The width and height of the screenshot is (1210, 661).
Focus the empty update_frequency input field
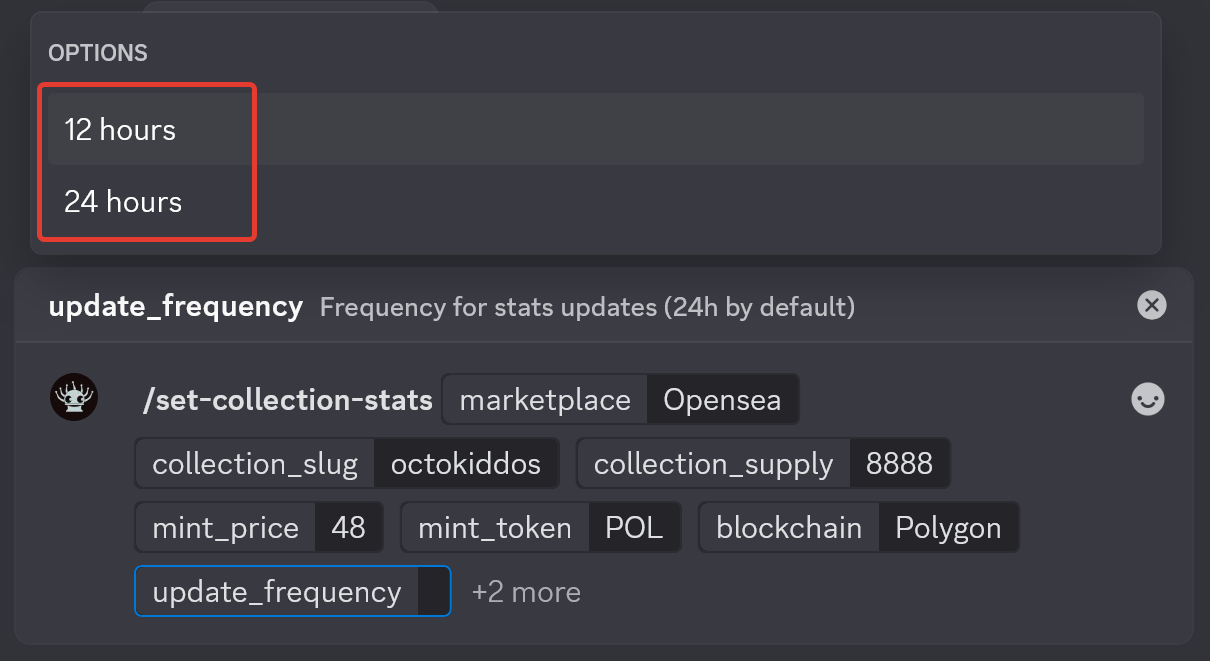433,591
